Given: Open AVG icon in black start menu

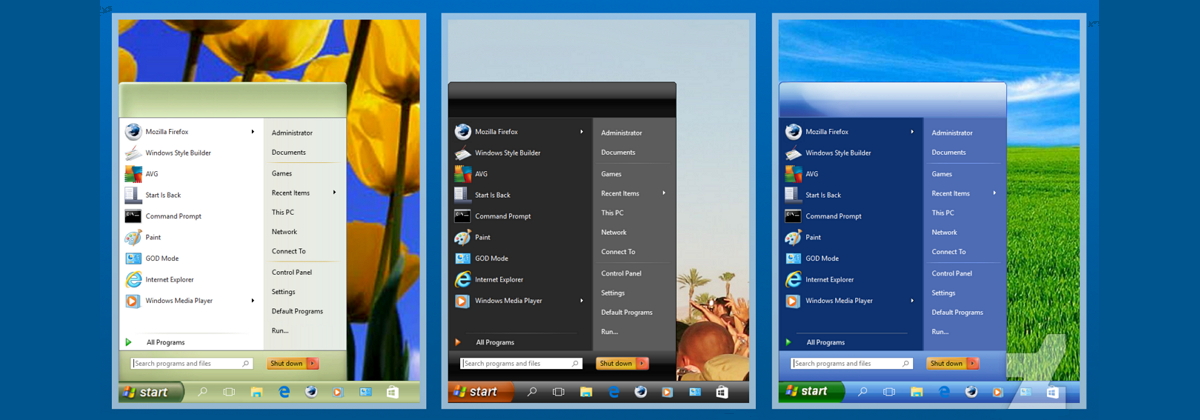Looking at the screenshot, I should (462, 174).
